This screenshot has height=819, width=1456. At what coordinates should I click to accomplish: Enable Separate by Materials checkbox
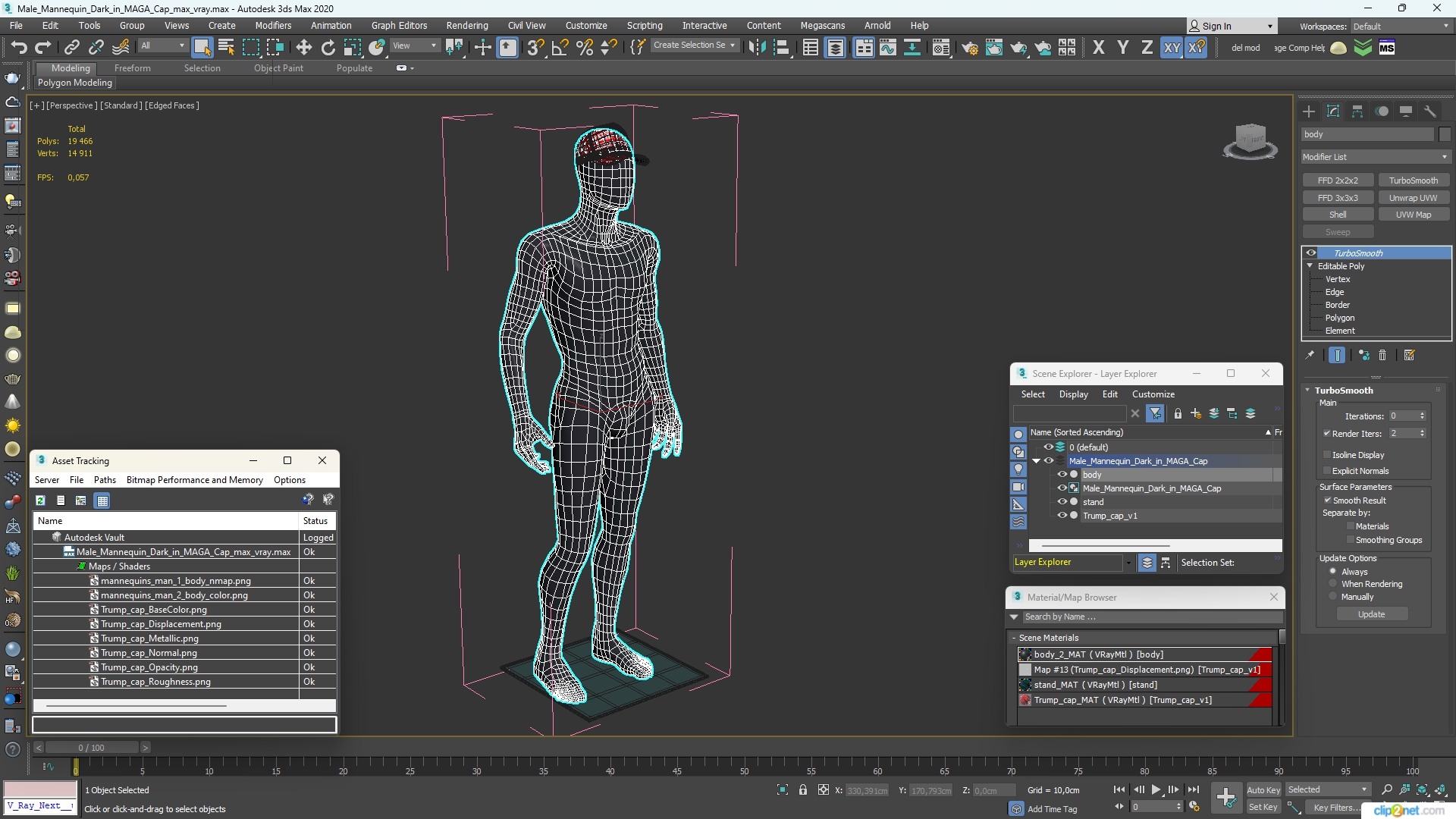click(1351, 526)
